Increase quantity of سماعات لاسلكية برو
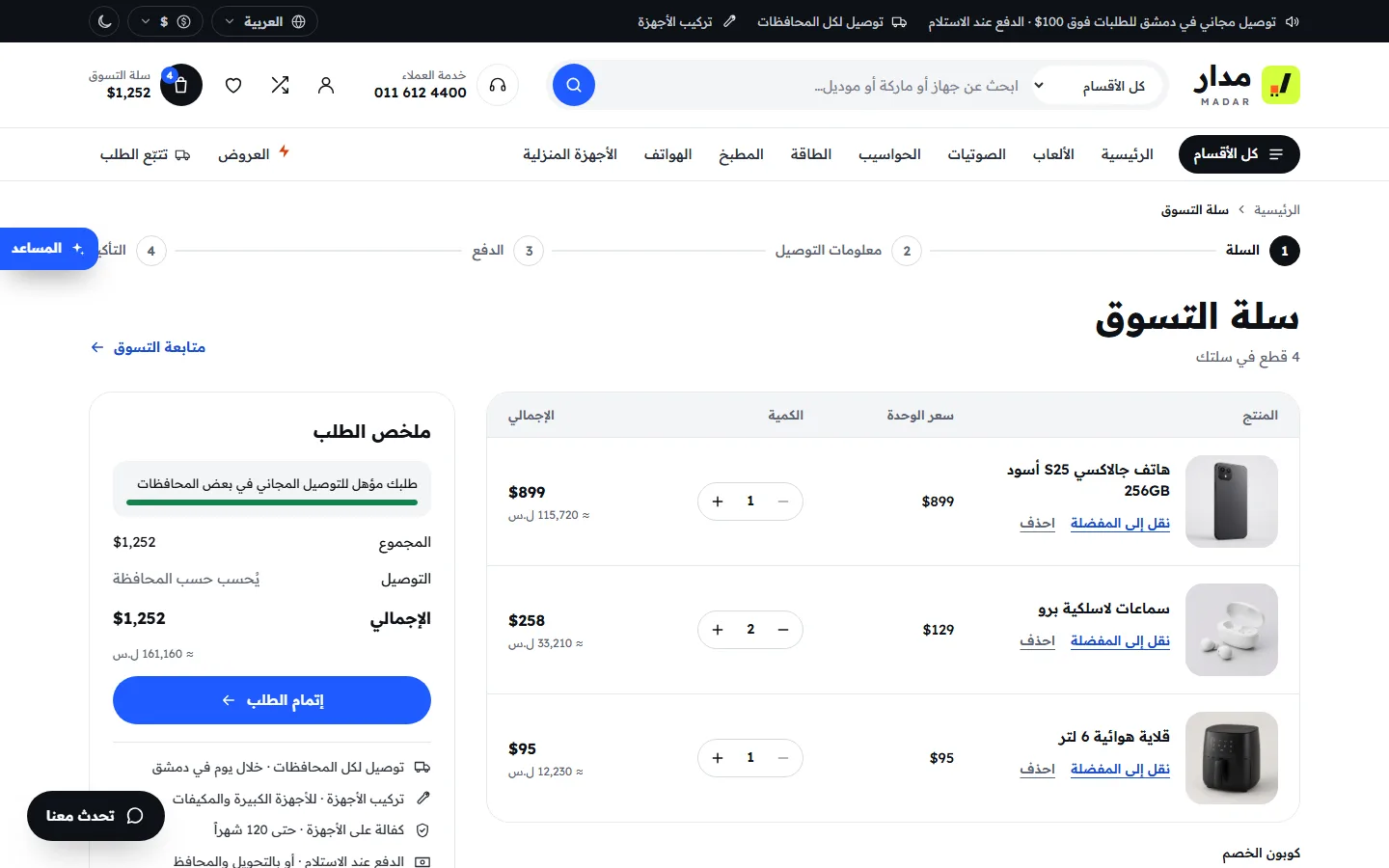1389x868 pixels. 718,630
